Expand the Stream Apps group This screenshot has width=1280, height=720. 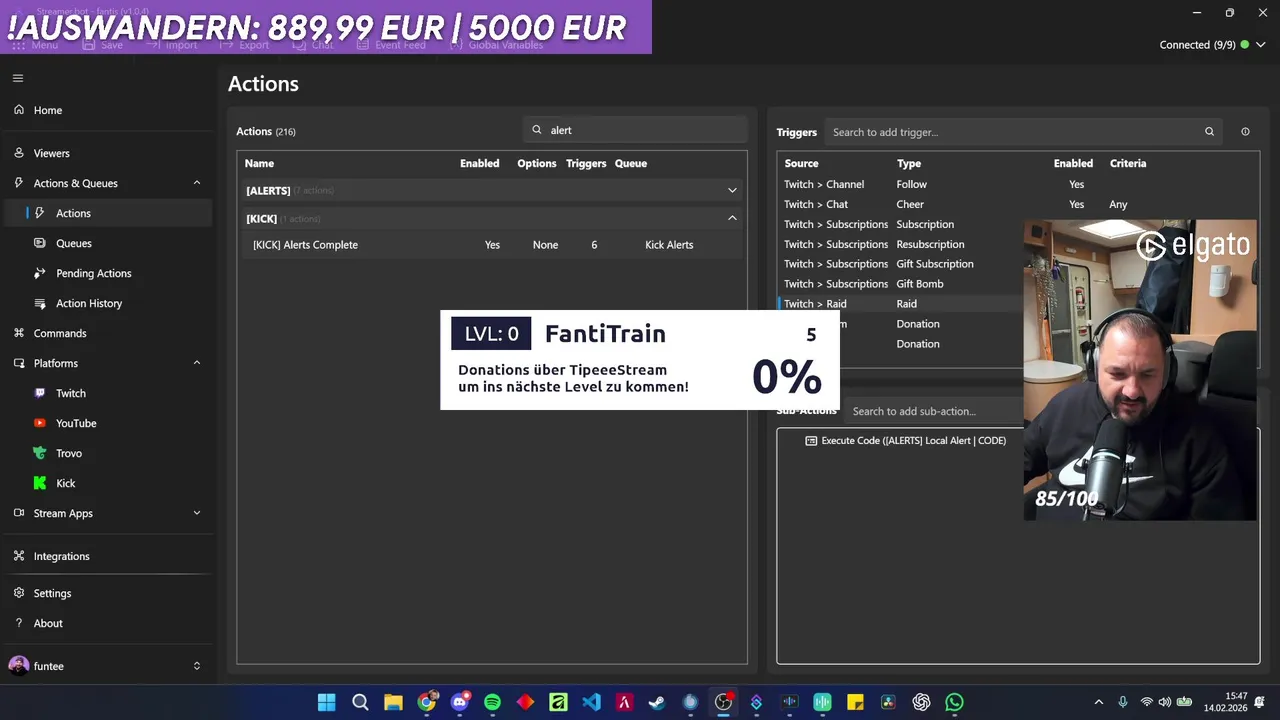[196, 513]
